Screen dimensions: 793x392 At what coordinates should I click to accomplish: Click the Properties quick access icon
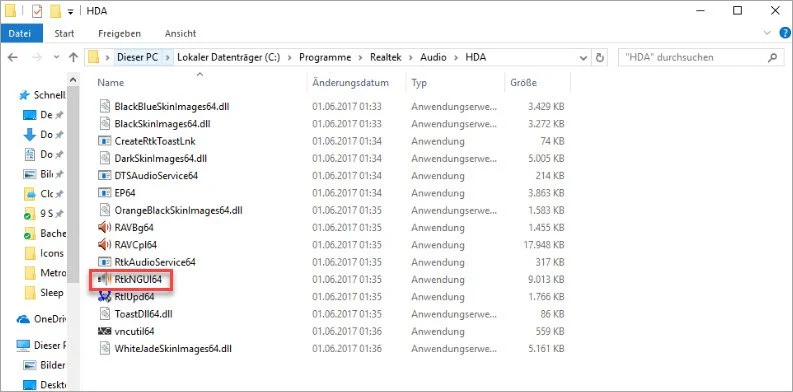[x=37, y=11]
